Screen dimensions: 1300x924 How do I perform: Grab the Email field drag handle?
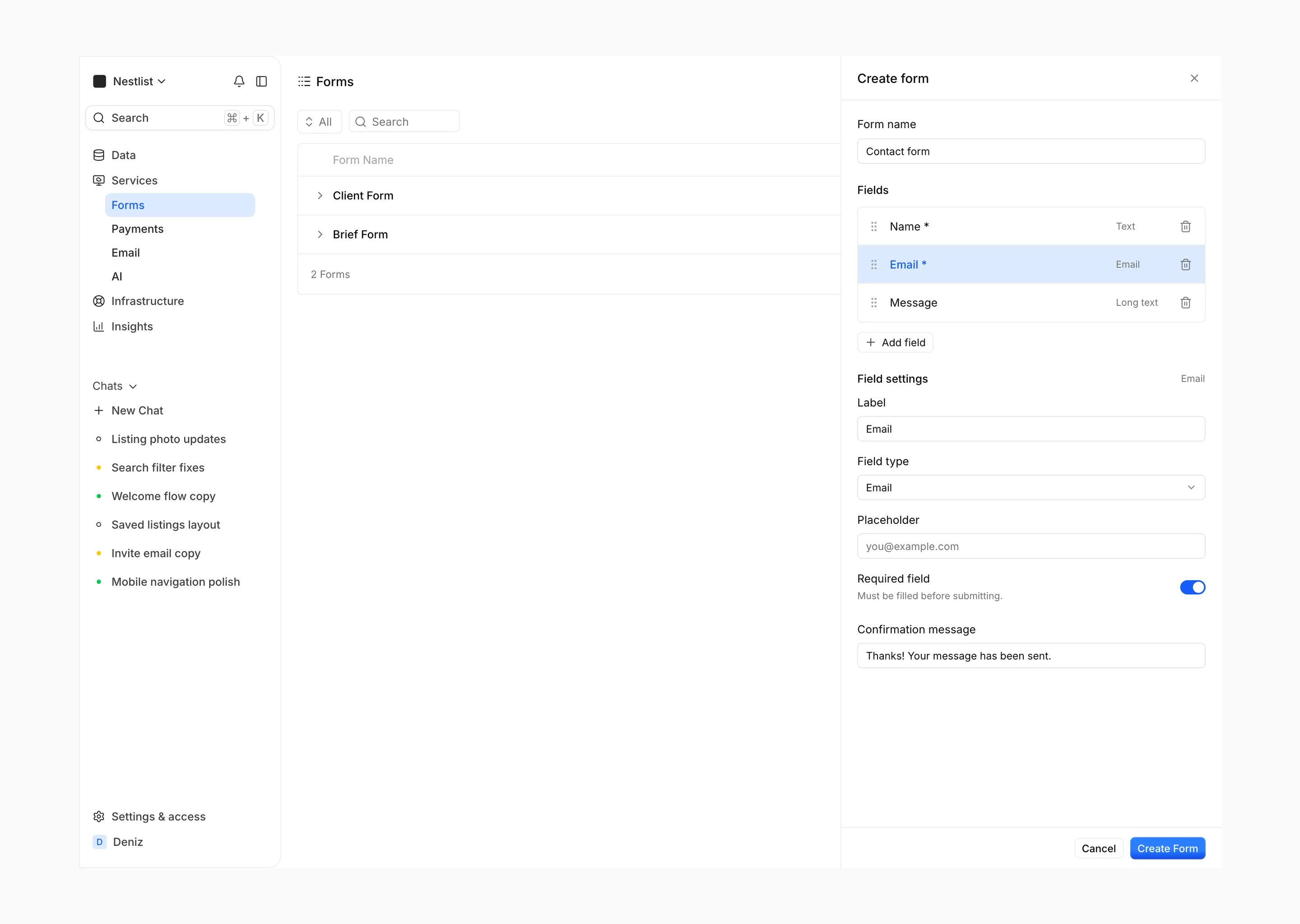pyautogui.click(x=874, y=264)
